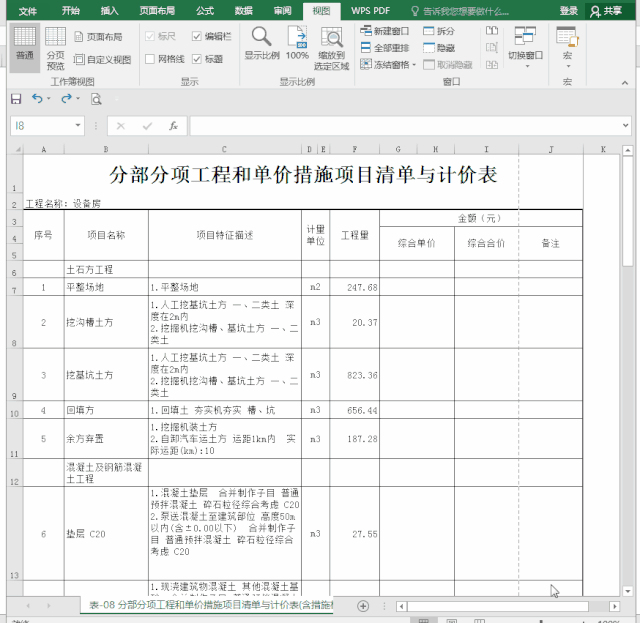Image resolution: width=640 pixels, height=623 pixels.
Task: Click the Confirm checkmark in formula bar
Action: [x=147, y=126]
